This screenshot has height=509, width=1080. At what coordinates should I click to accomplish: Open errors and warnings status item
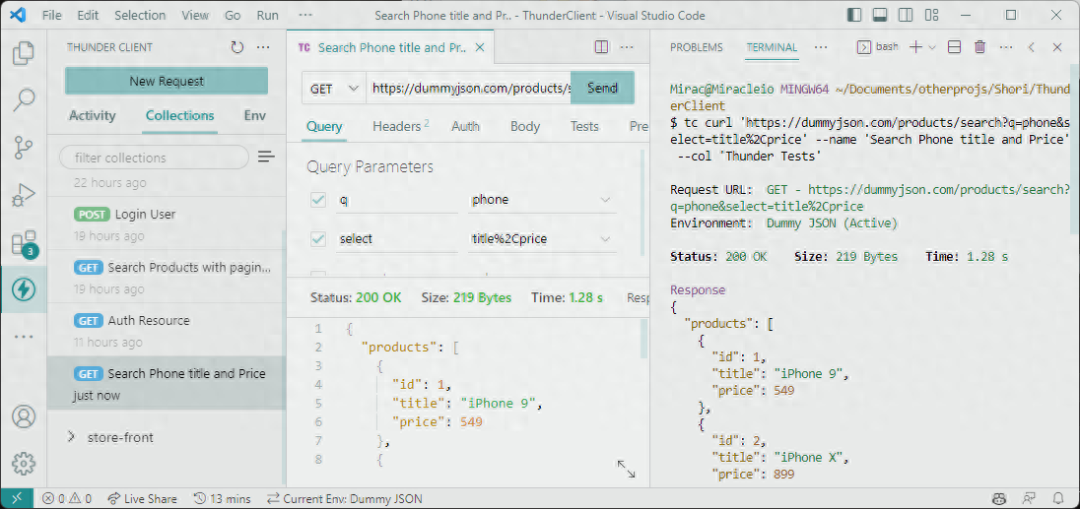pos(67,498)
